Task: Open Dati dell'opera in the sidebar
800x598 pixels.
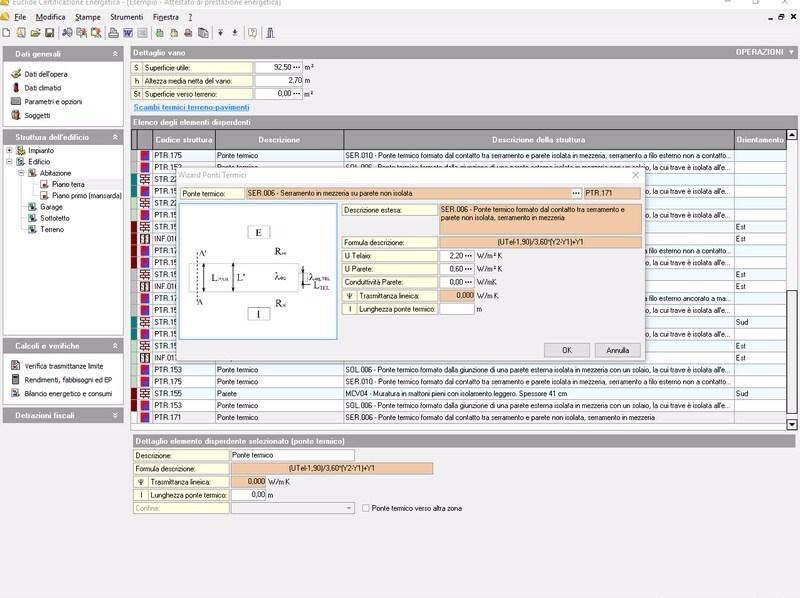Action: [x=46, y=74]
